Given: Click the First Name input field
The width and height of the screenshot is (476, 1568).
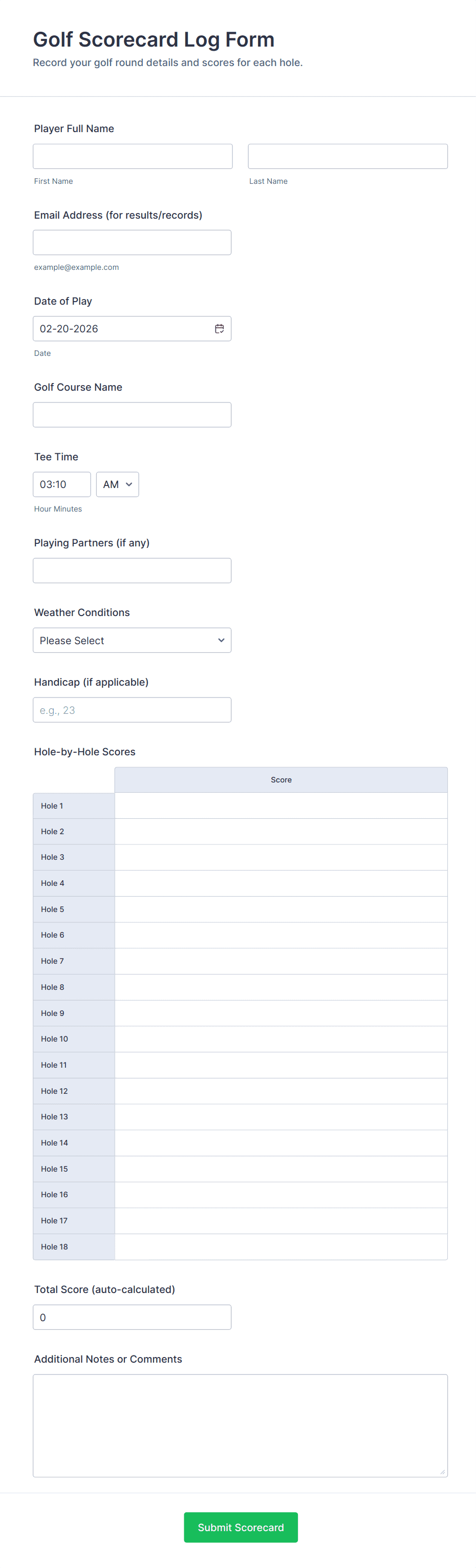Looking at the screenshot, I should click(133, 156).
